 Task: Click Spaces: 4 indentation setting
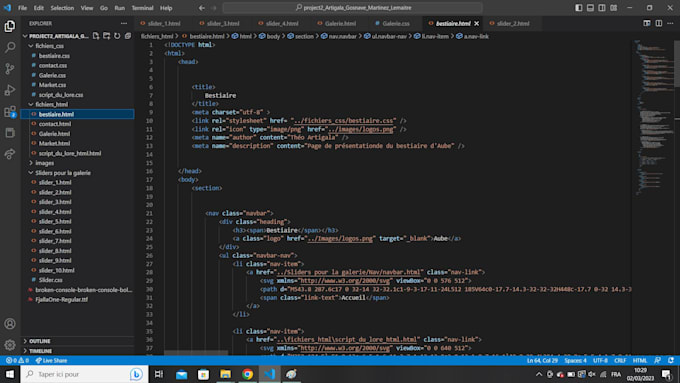point(575,360)
